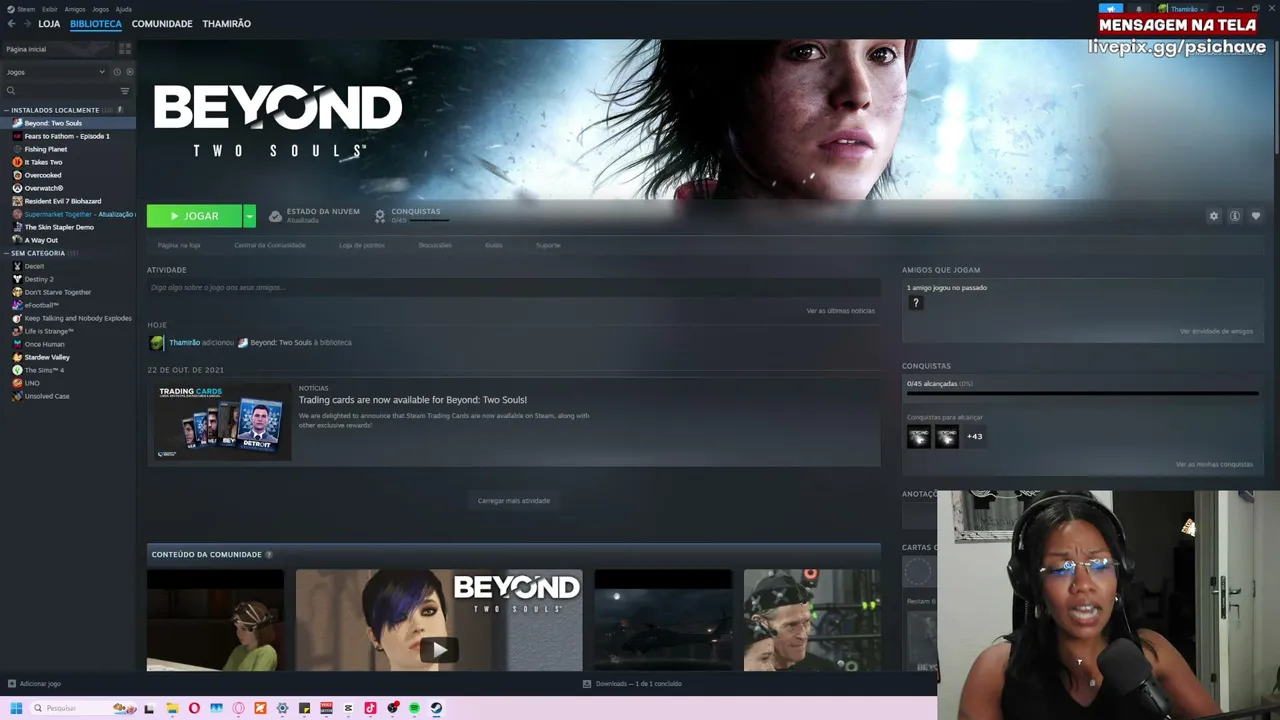Open the Exibir menu

point(50,9)
